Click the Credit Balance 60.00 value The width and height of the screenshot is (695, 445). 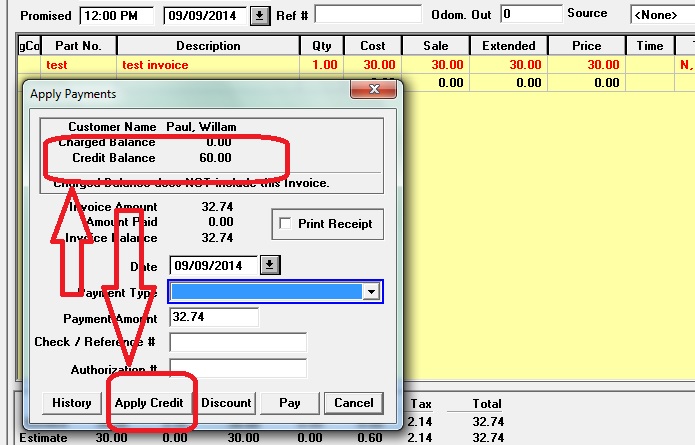click(215, 158)
